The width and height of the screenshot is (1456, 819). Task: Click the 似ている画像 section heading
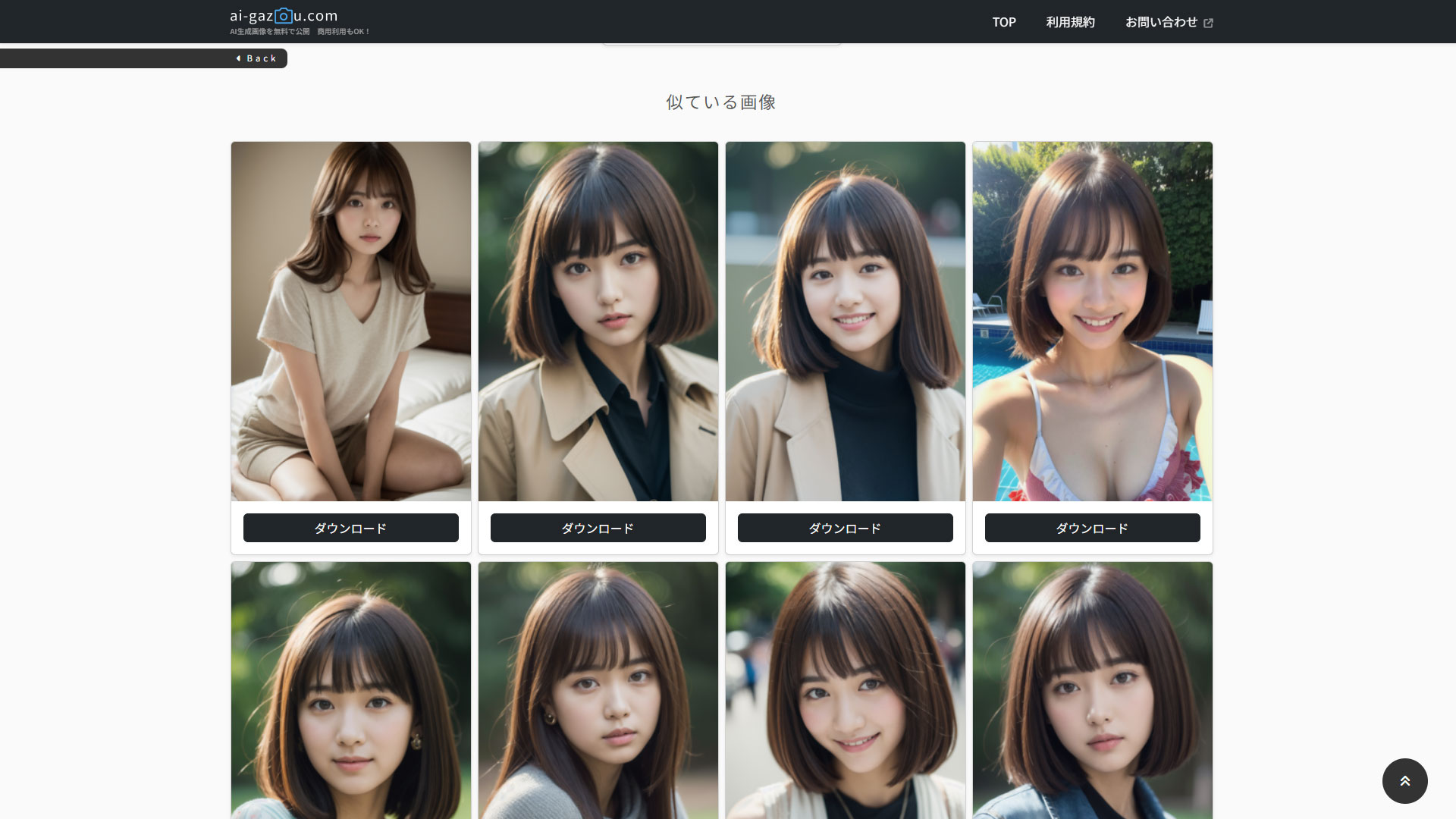[721, 102]
